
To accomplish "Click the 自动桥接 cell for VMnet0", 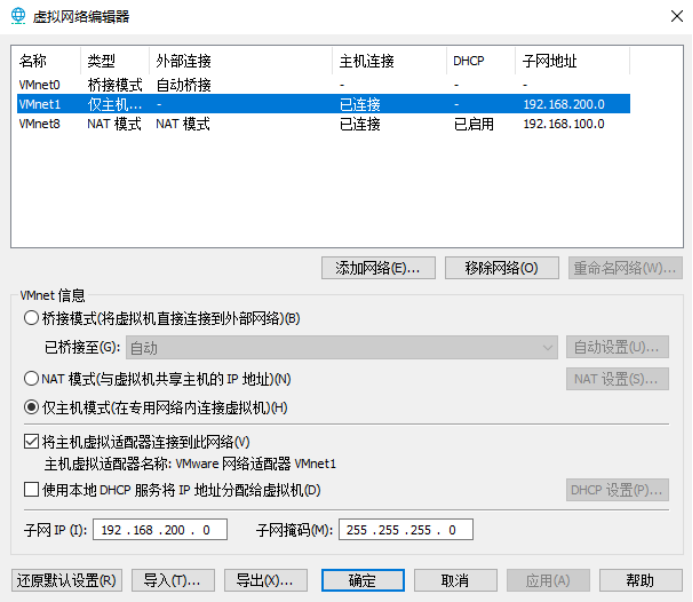I will [183, 84].
